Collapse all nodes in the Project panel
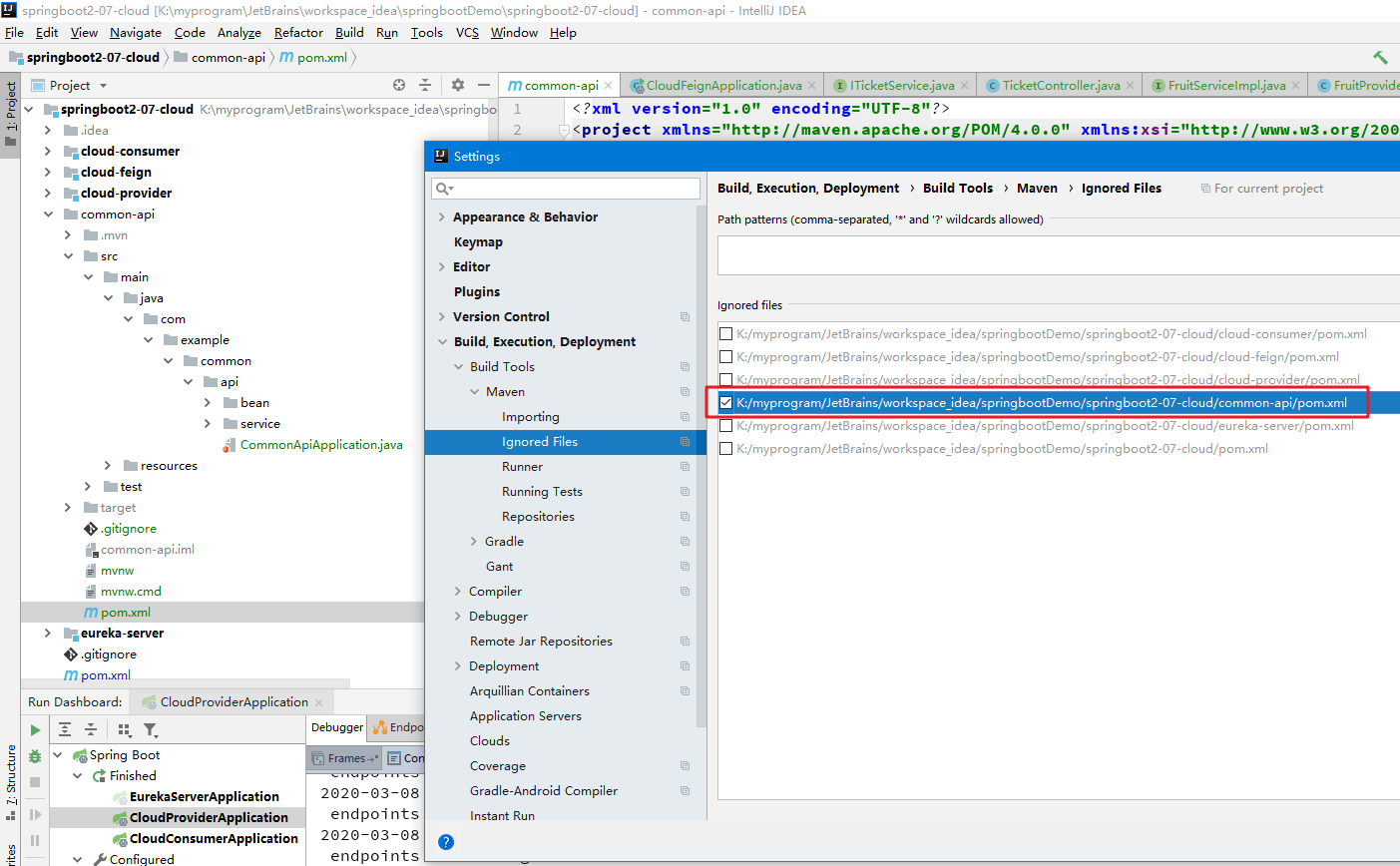Viewport: 1400px width, 866px height. coord(425,85)
